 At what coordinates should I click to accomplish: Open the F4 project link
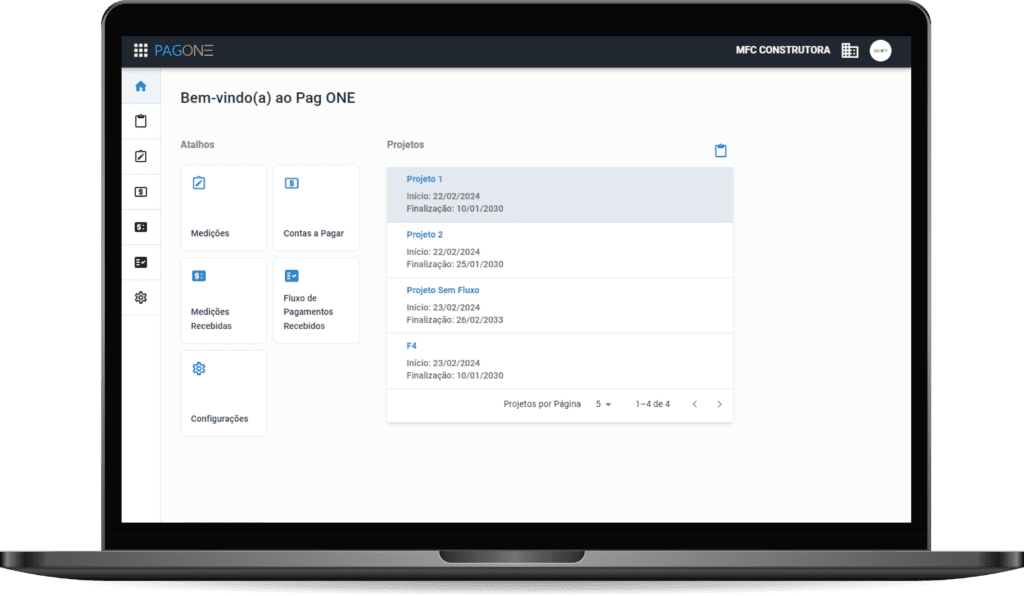[x=411, y=345]
